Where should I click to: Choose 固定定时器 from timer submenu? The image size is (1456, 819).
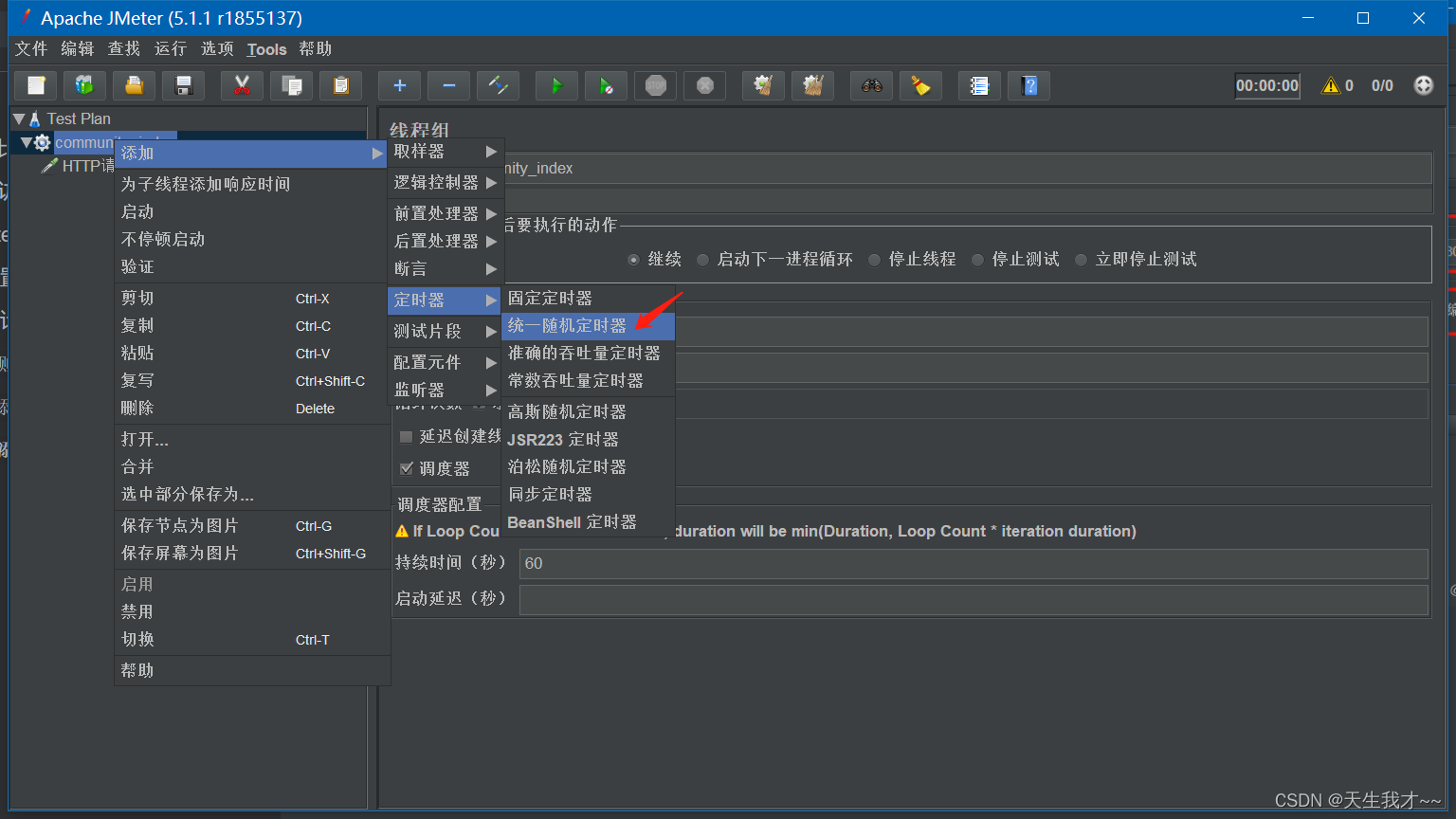589,299
